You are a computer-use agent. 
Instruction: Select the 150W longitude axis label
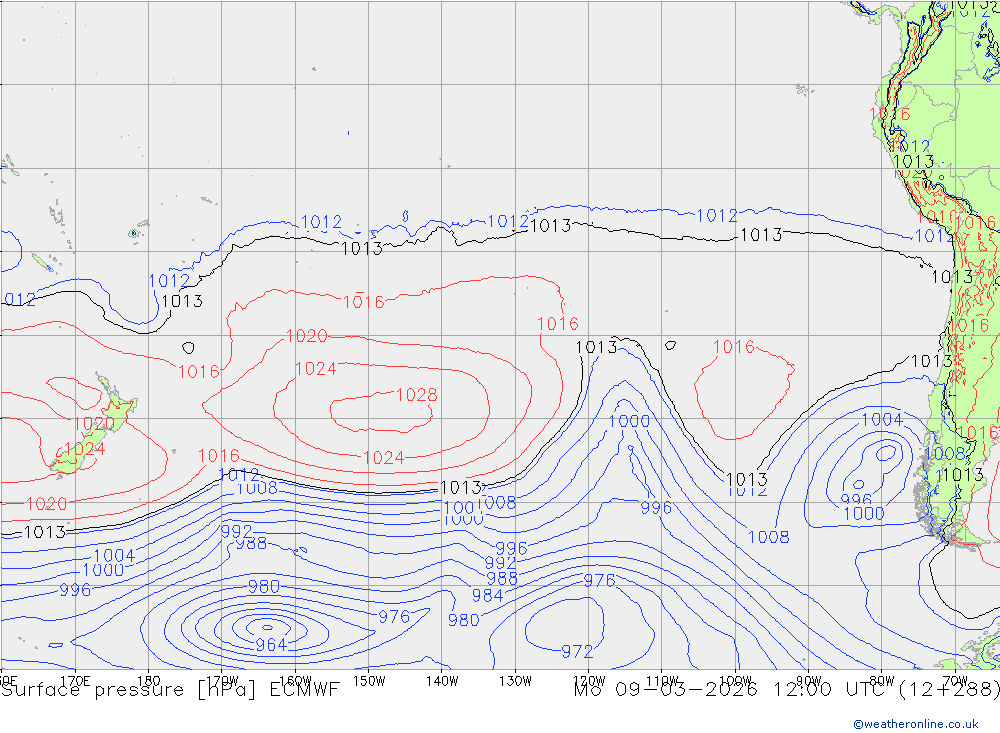(369, 680)
